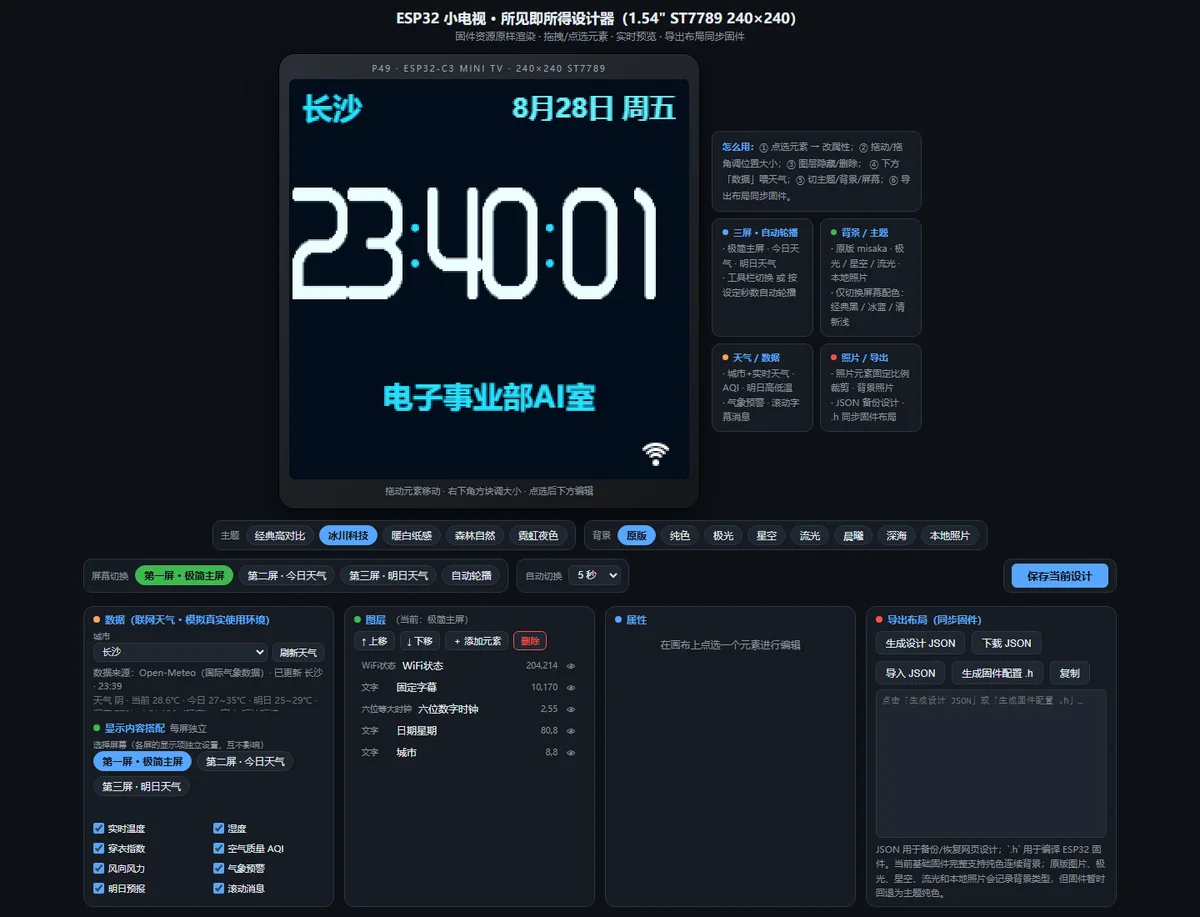Switch to the 暖白纸感 theme

[411, 536]
